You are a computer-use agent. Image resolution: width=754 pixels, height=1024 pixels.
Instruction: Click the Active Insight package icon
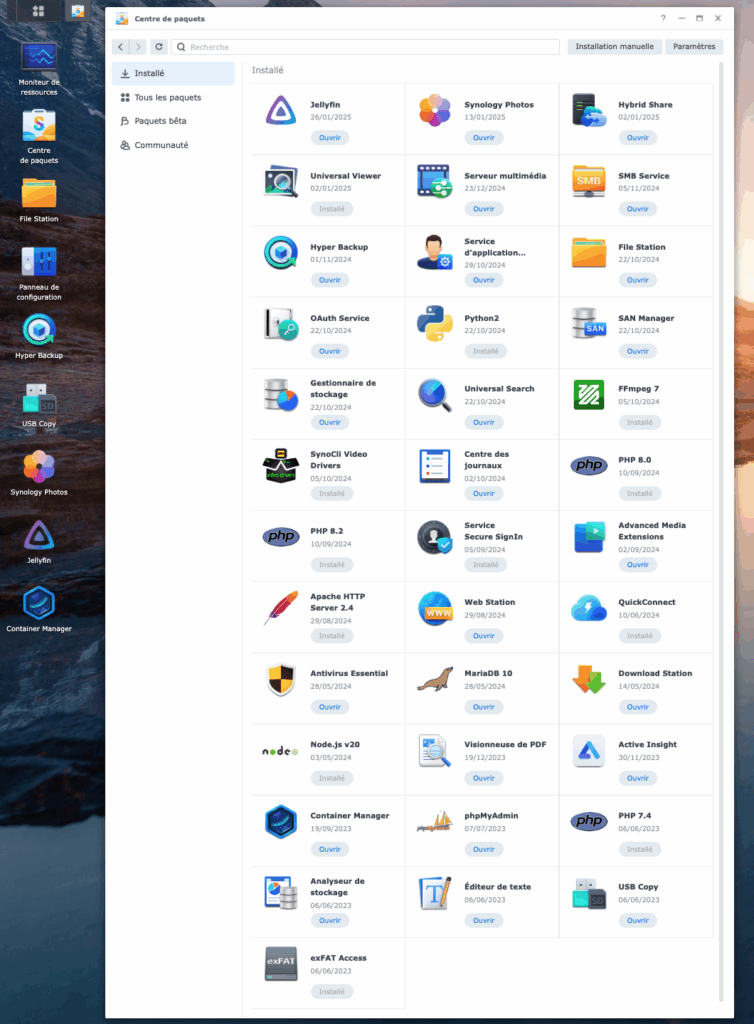(589, 750)
